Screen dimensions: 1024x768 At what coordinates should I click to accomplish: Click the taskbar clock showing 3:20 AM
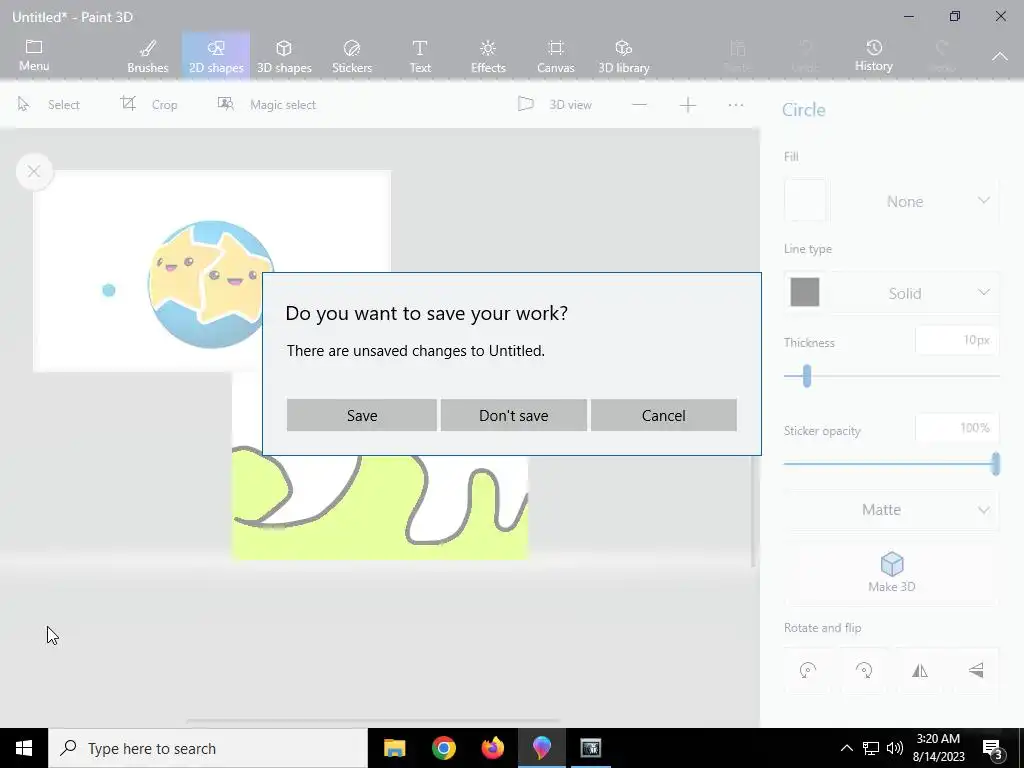pyautogui.click(x=938, y=748)
